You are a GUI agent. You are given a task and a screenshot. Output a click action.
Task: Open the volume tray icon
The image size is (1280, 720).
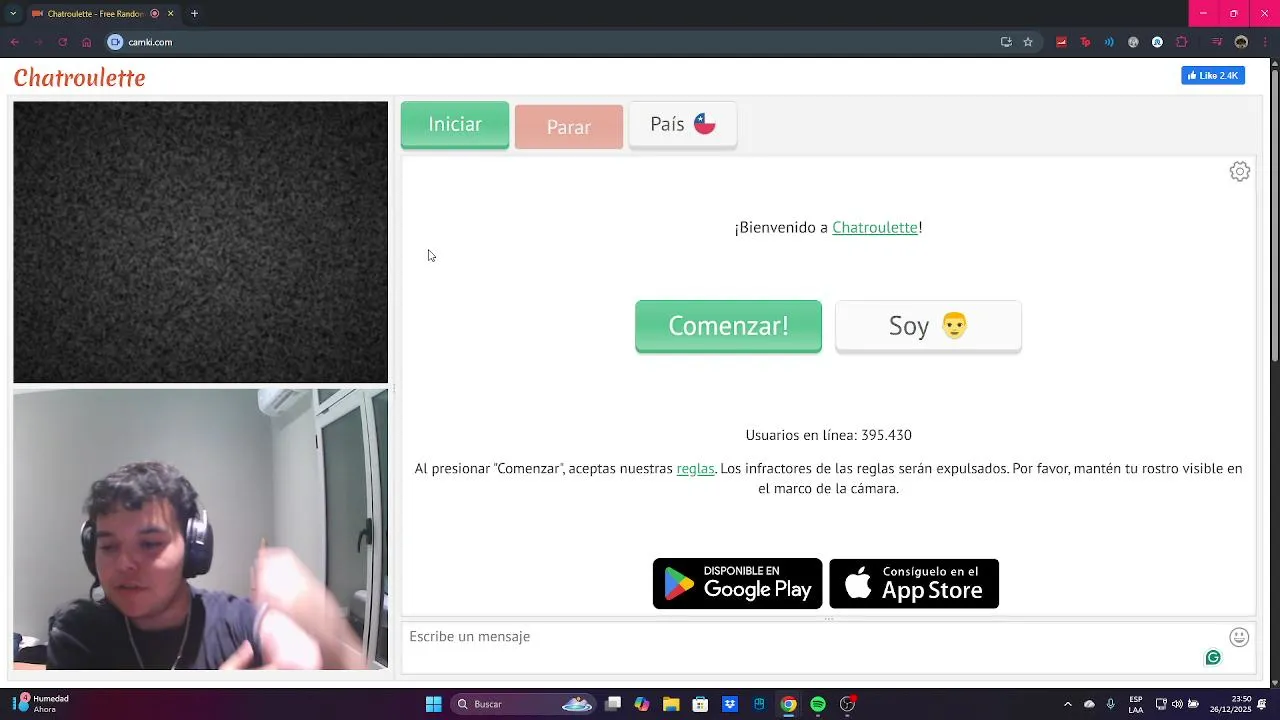(1177, 704)
